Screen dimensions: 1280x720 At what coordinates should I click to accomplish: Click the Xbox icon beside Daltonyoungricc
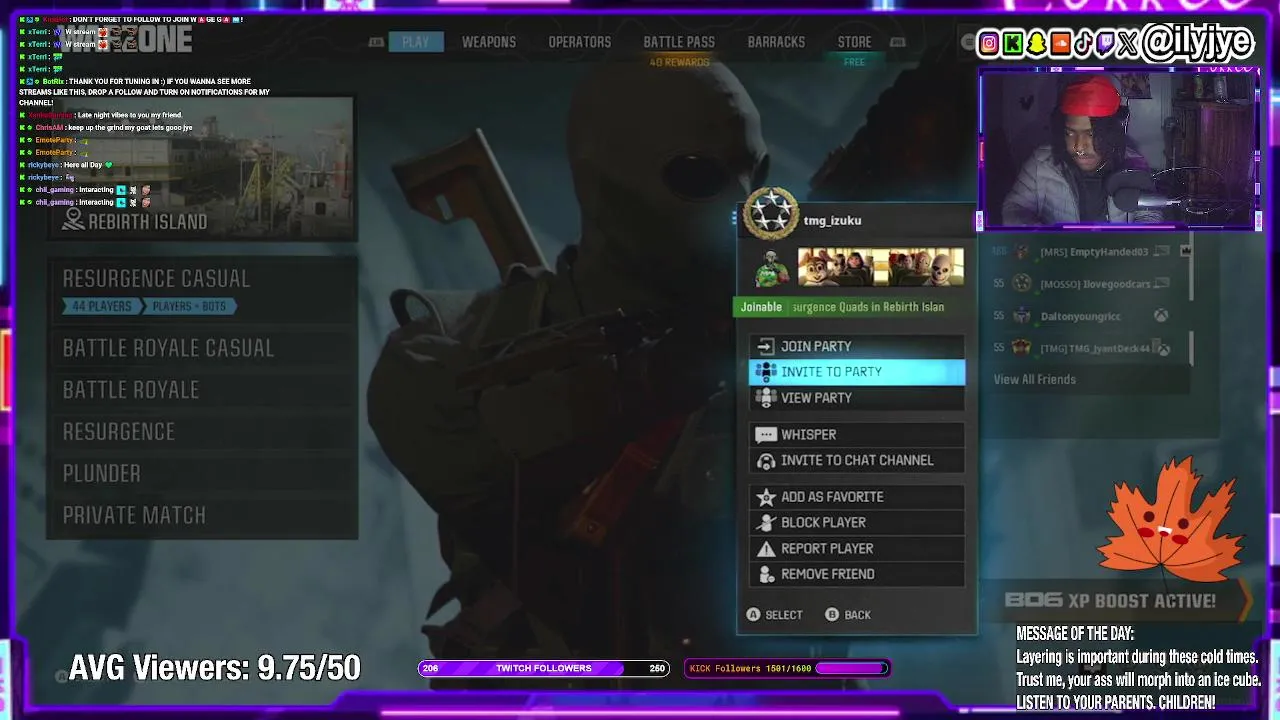pyautogui.click(x=1161, y=316)
